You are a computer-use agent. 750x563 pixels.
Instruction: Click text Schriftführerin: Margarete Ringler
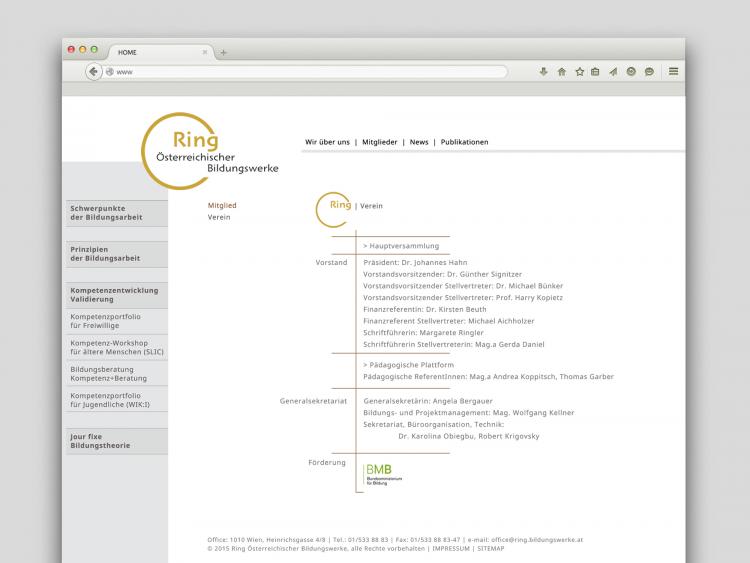coord(423,333)
